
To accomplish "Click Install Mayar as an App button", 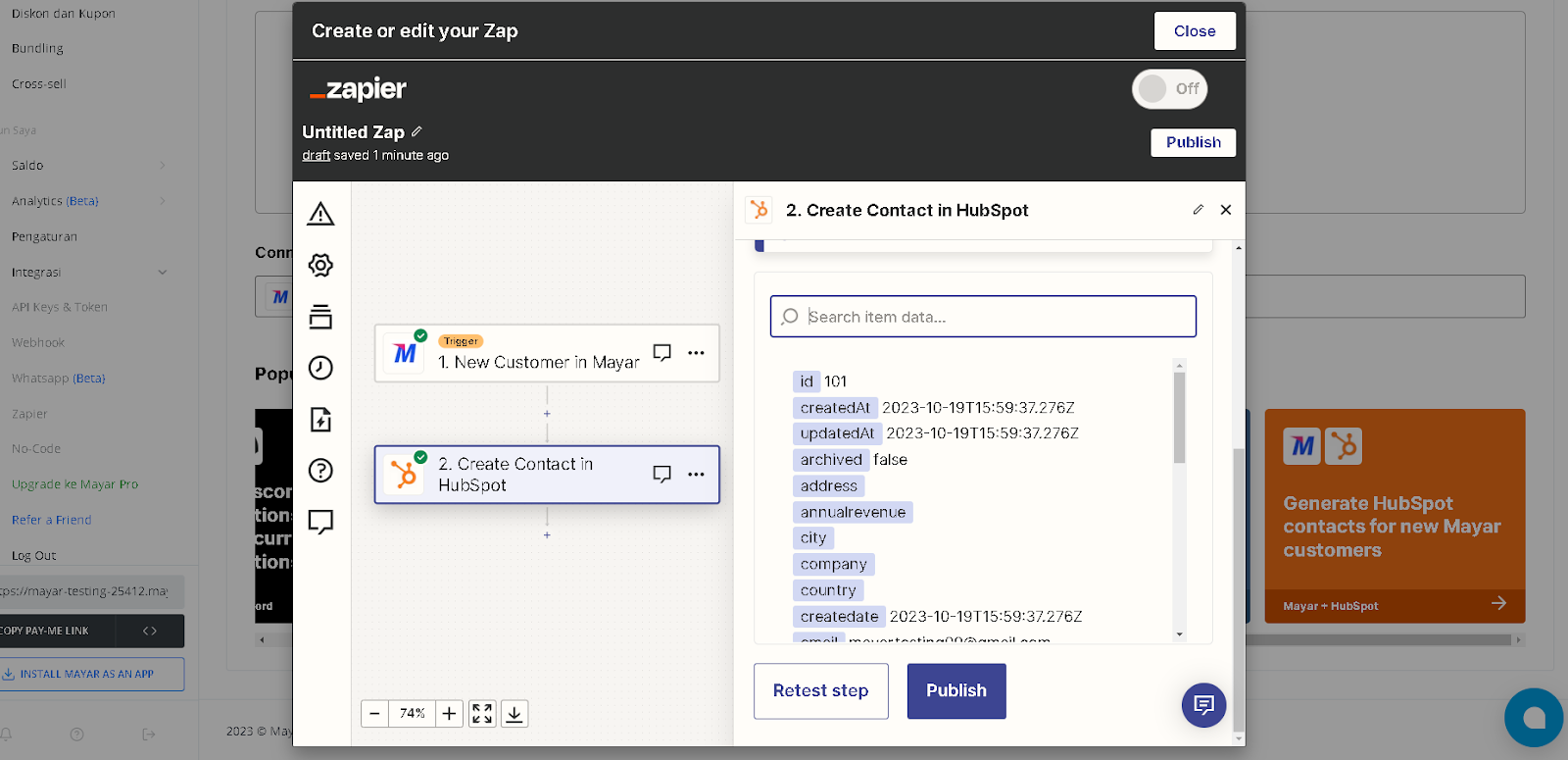I will tap(90, 674).
